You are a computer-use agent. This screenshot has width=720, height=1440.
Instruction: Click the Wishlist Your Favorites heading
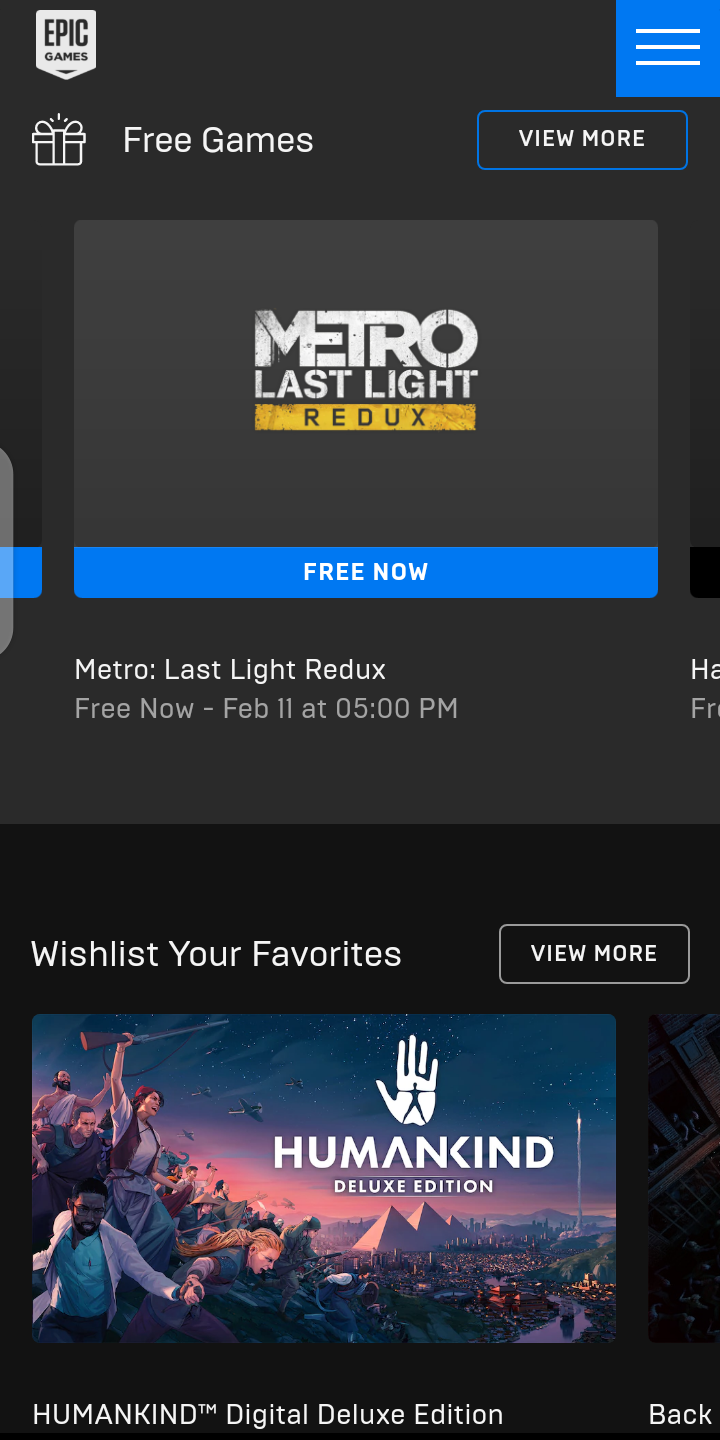216,954
